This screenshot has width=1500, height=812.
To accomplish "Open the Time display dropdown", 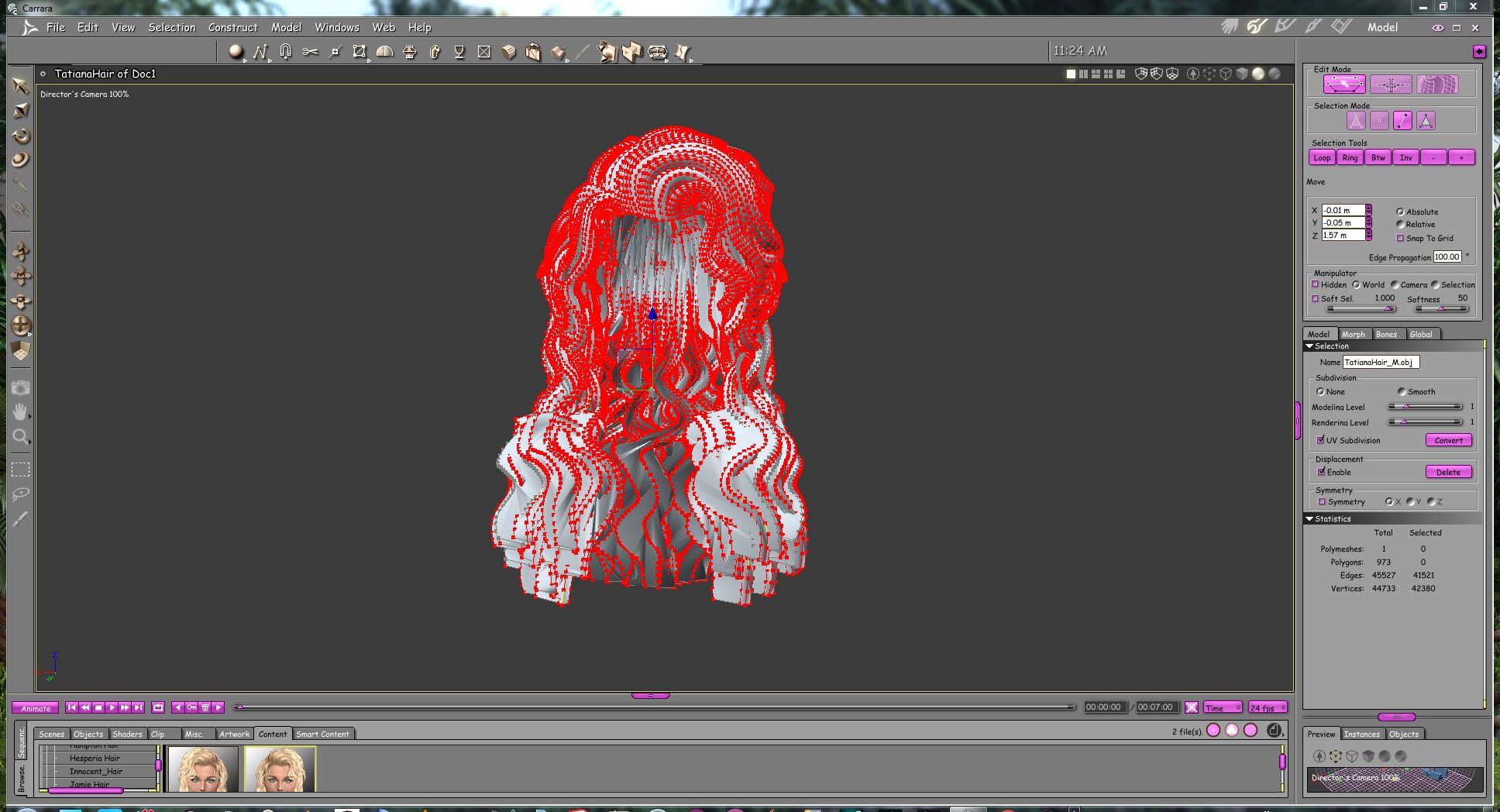I will (1223, 707).
